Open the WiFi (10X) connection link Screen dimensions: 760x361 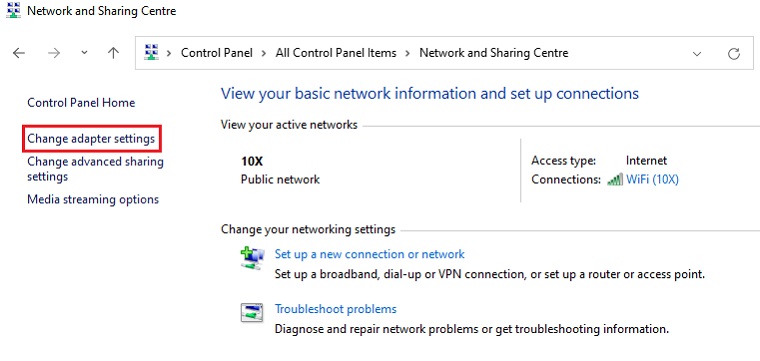click(652, 179)
